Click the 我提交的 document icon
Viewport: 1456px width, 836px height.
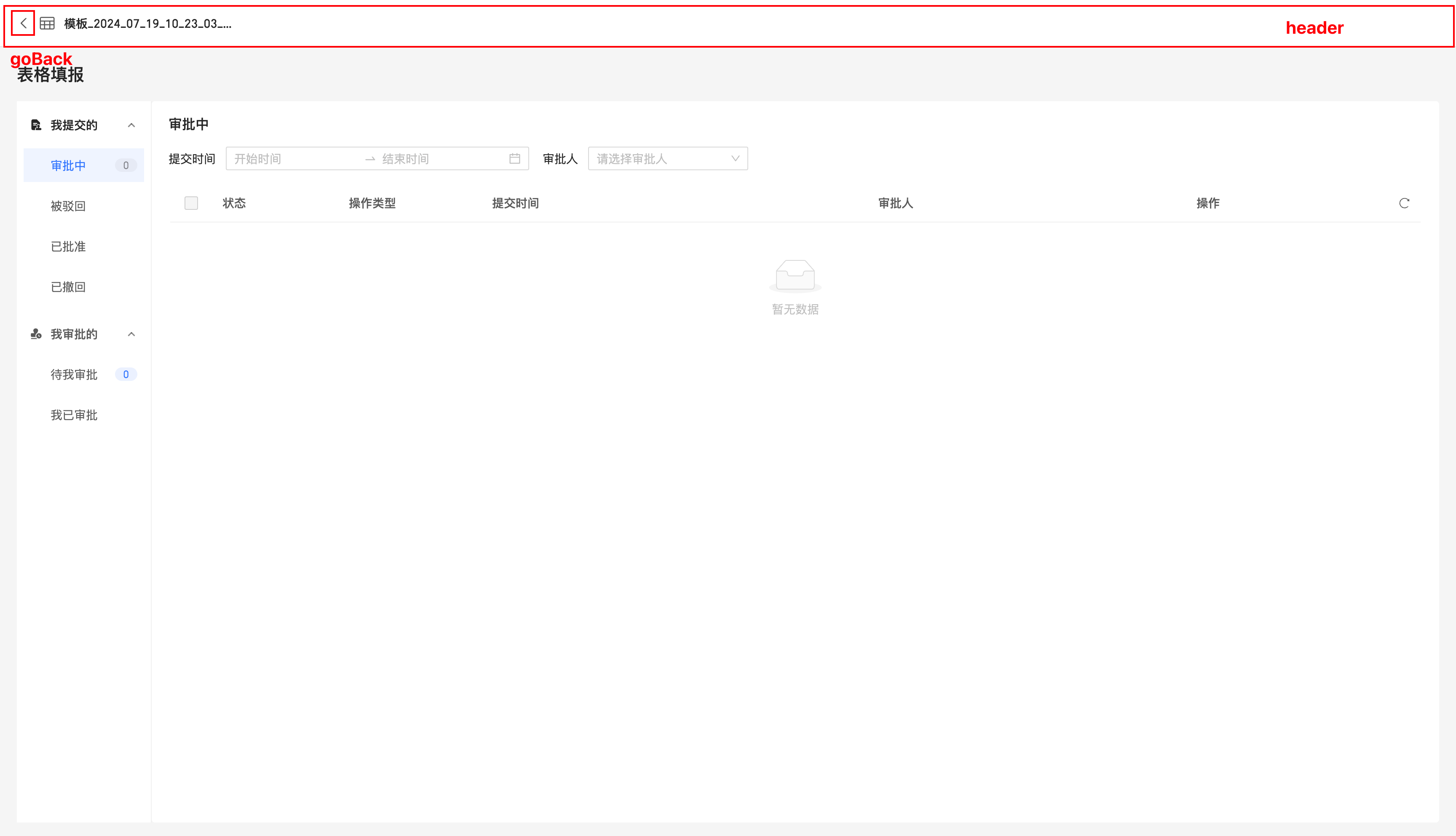pyautogui.click(x=36, y=125)
